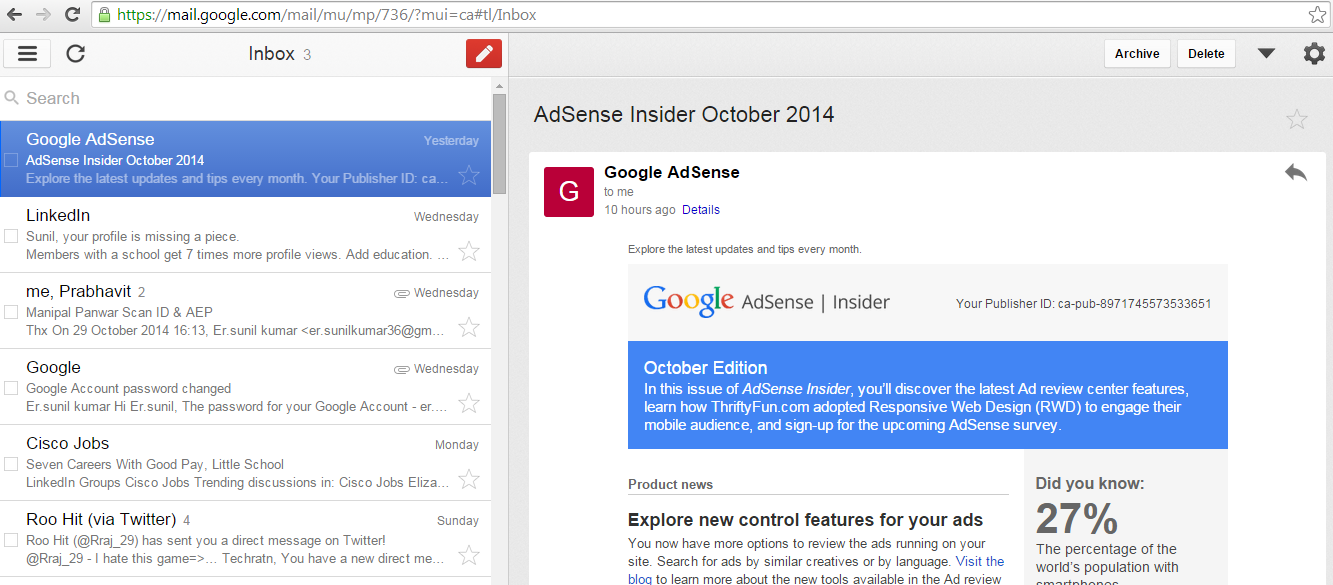Star the Roo Hit Twitter email
Viewport: 1333px width, 585px height.
pos(469,555)
